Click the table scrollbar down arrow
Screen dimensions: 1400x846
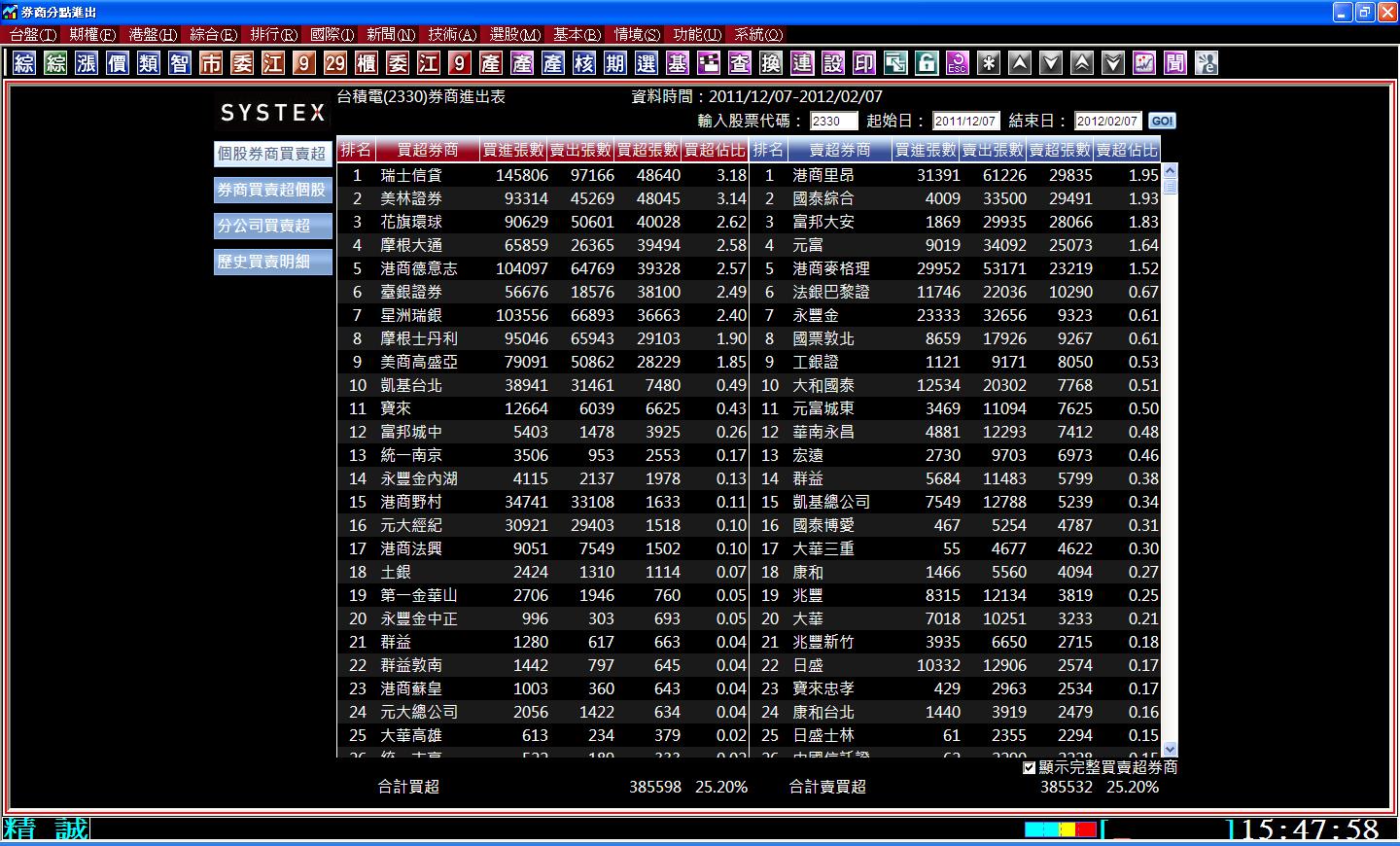(1170, 749)
